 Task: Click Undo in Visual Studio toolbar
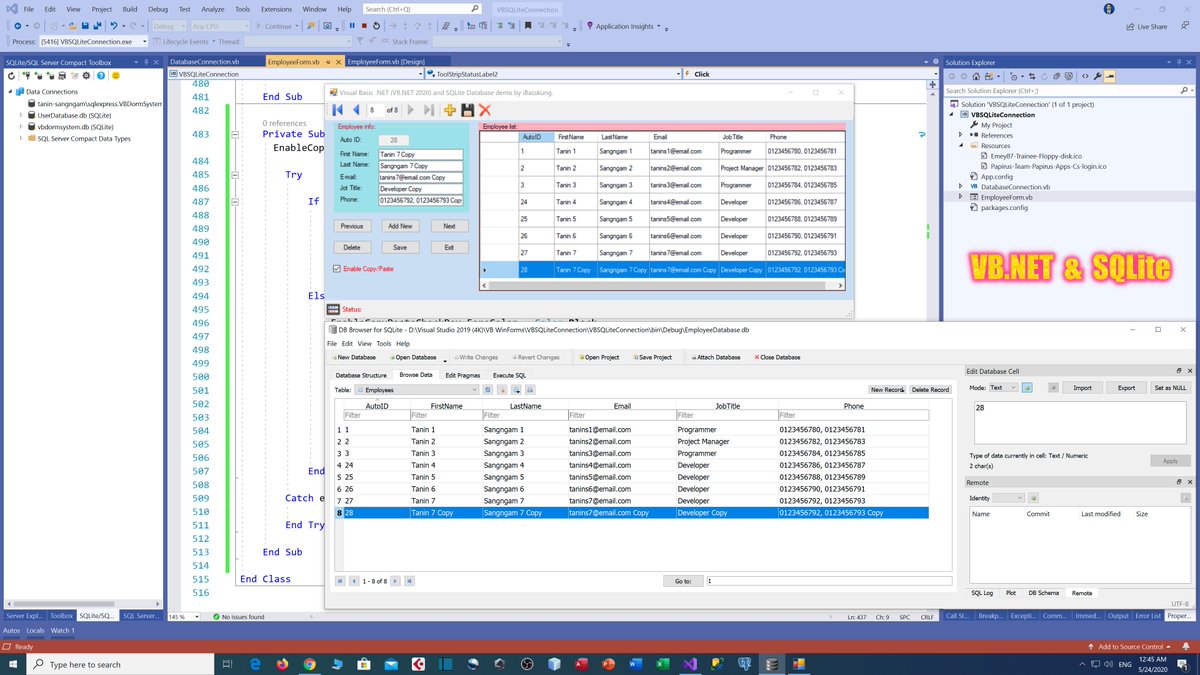click(113, 26)
